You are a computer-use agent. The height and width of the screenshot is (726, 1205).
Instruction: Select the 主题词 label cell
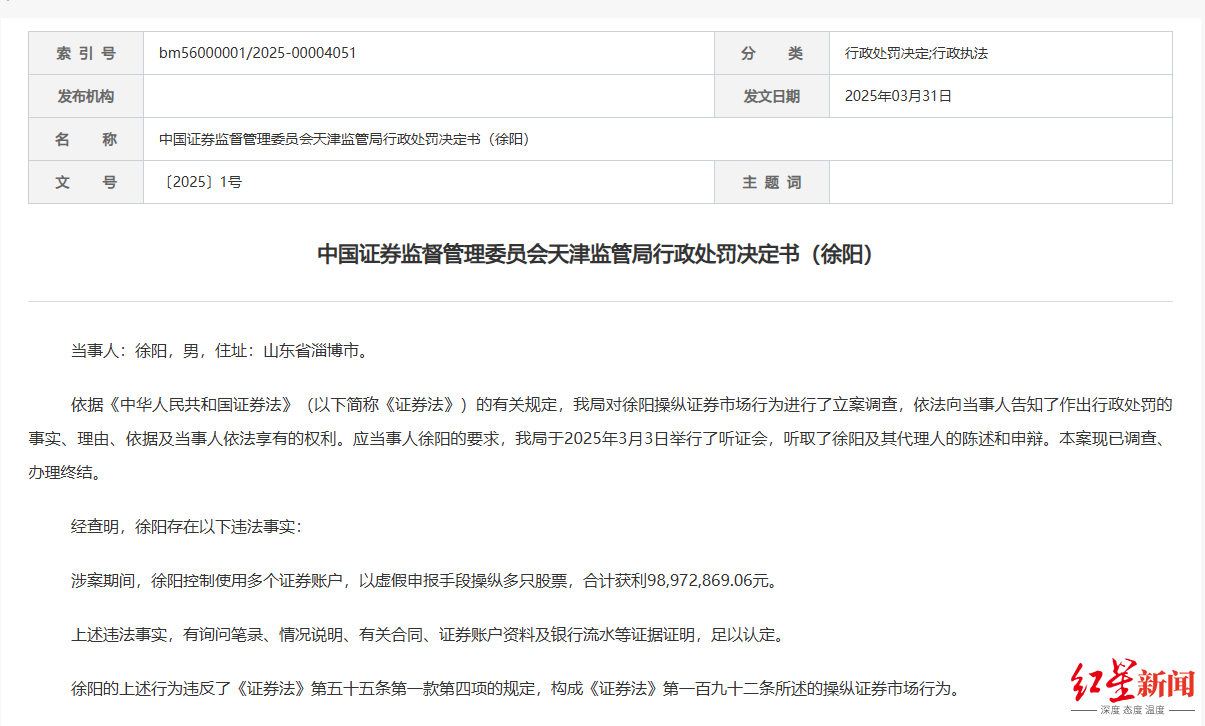pos(771,182)
